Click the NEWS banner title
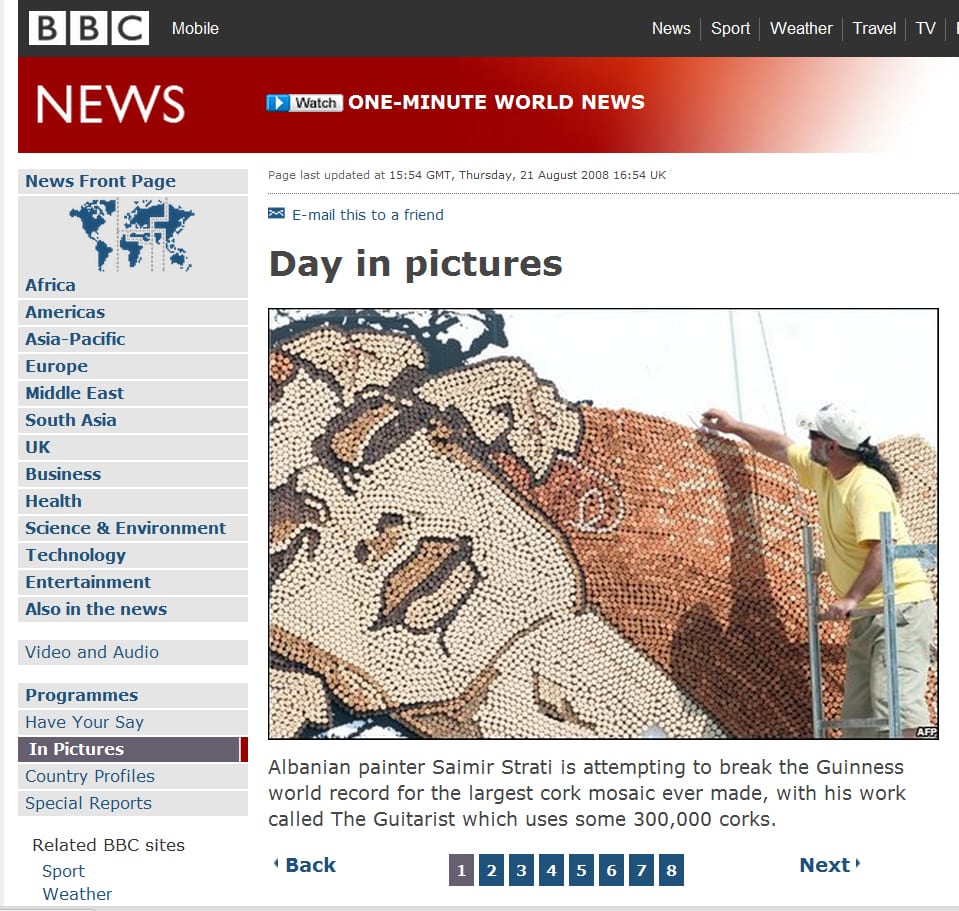The height and width of the screenshot is (911, 959). coord(110,104)
